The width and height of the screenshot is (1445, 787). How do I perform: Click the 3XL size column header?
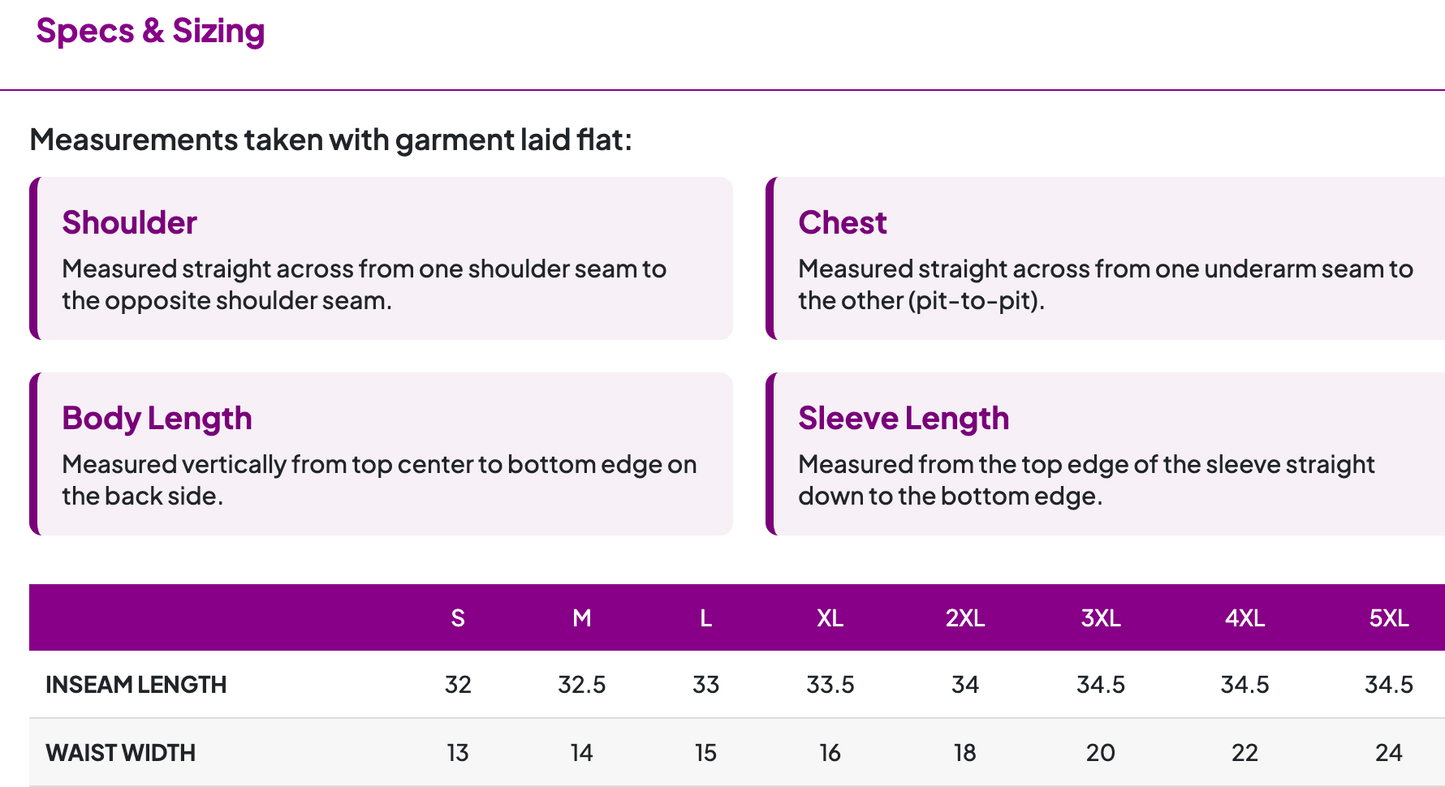(1101, 618)
